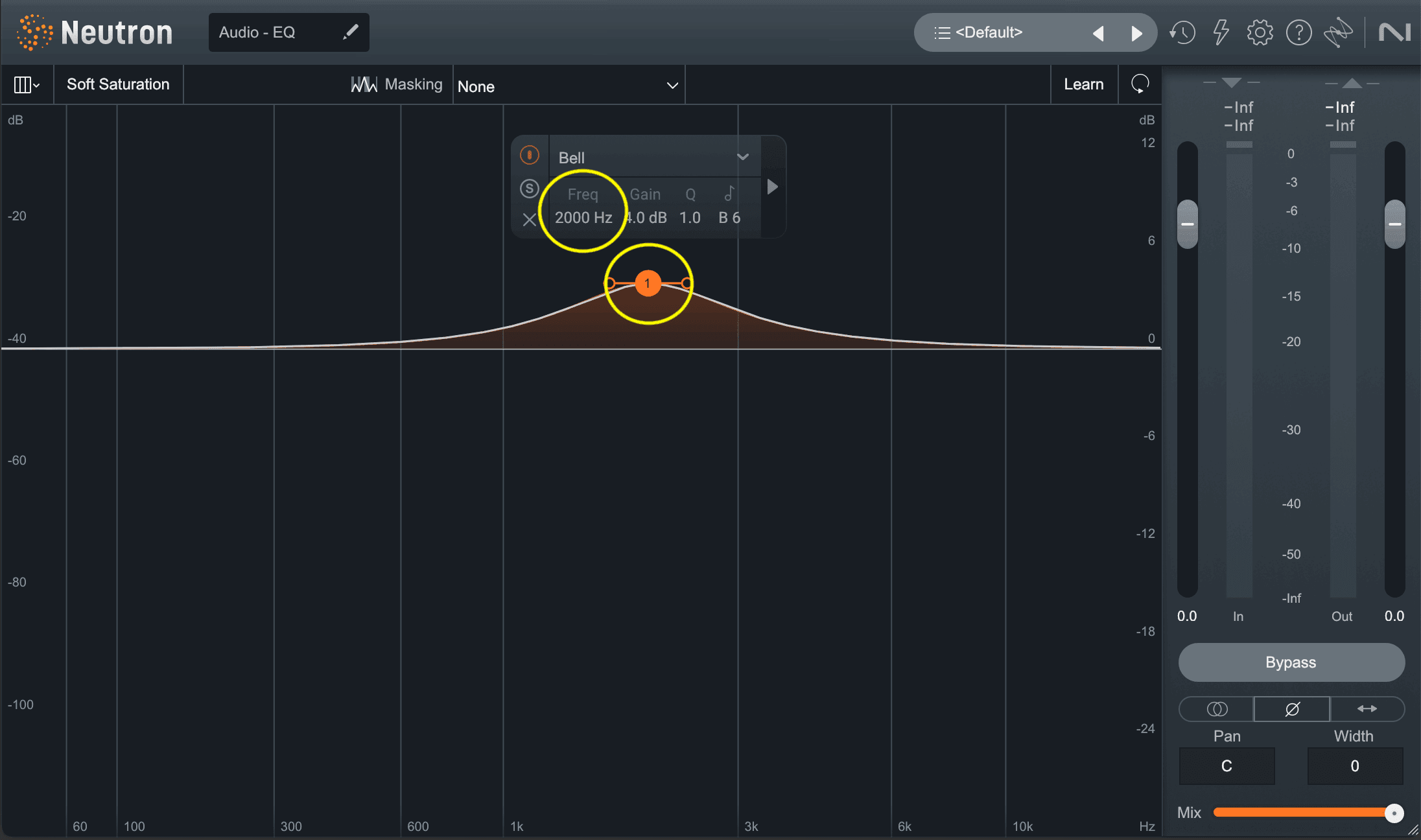Screen dimensions: 1421x840
Task: Click the 4.0 dB gain value
Action: coord(646,218)
